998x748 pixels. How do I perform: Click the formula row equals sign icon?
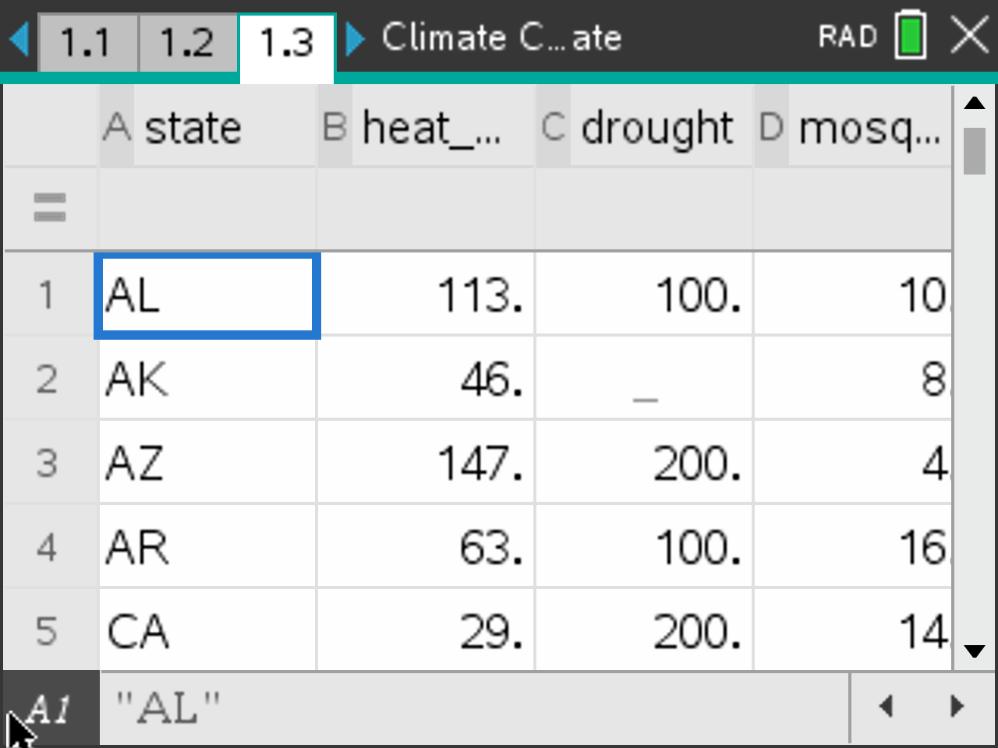tap(50, 208)
